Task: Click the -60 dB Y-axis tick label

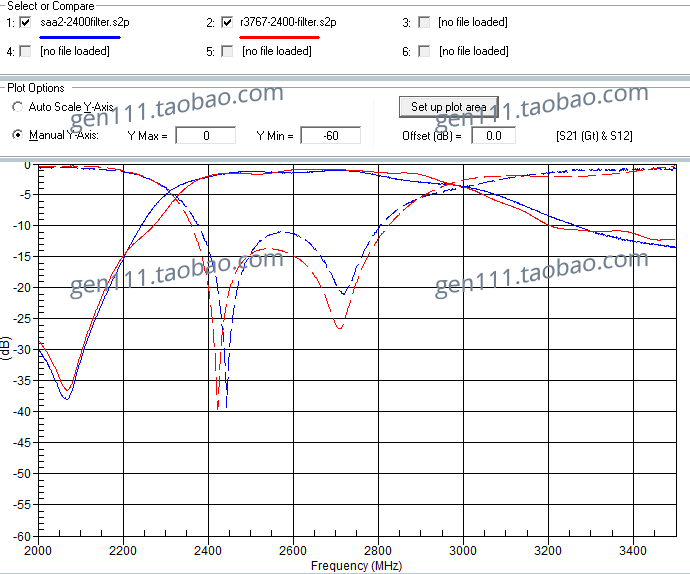Action: coord(22,537)
